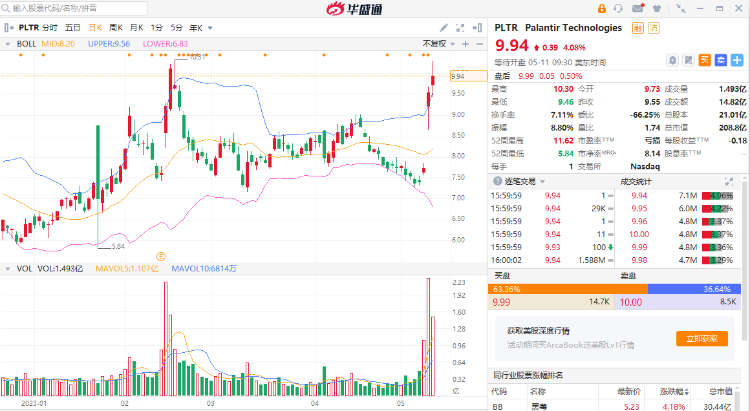Select the pencil drawing tool icon
This screenshot has height=411, width=750.
pos(444,28)
